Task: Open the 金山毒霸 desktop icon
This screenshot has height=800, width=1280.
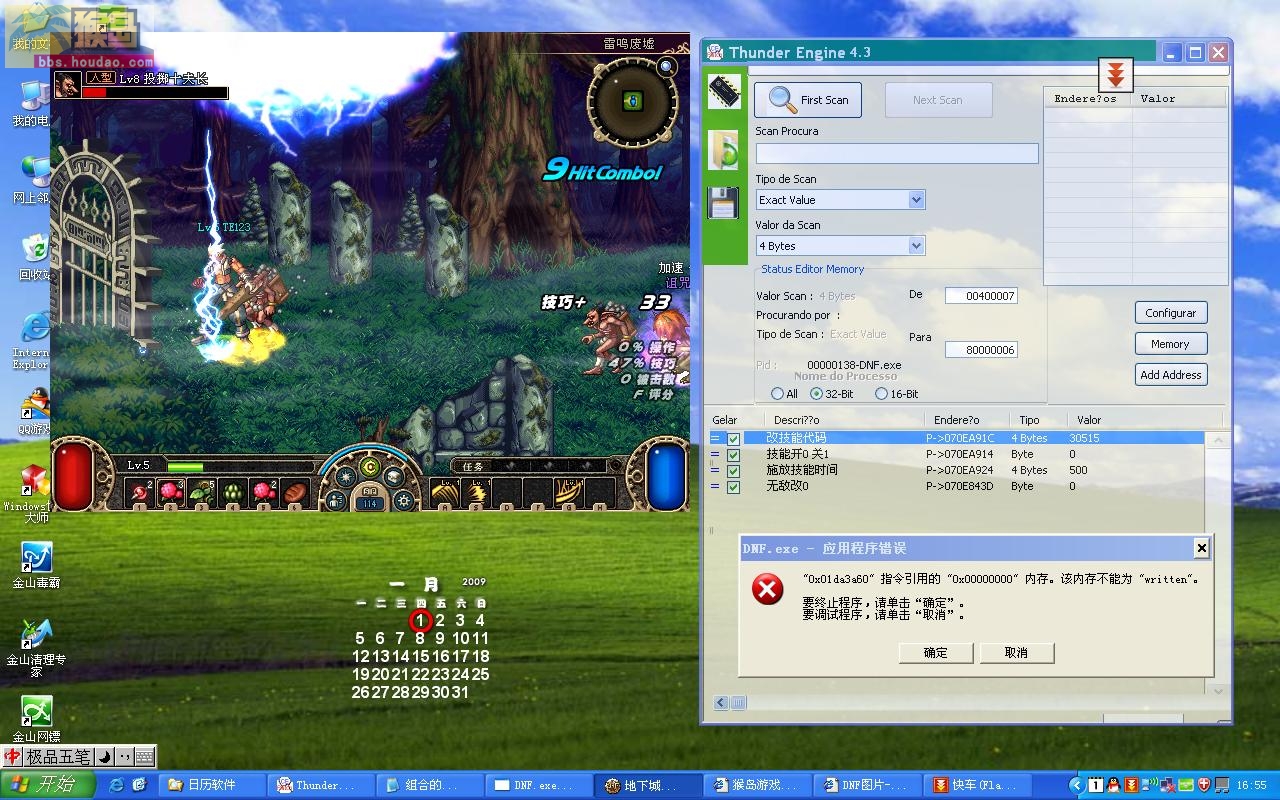Action: pyautogui.click(x=36, y=565)
